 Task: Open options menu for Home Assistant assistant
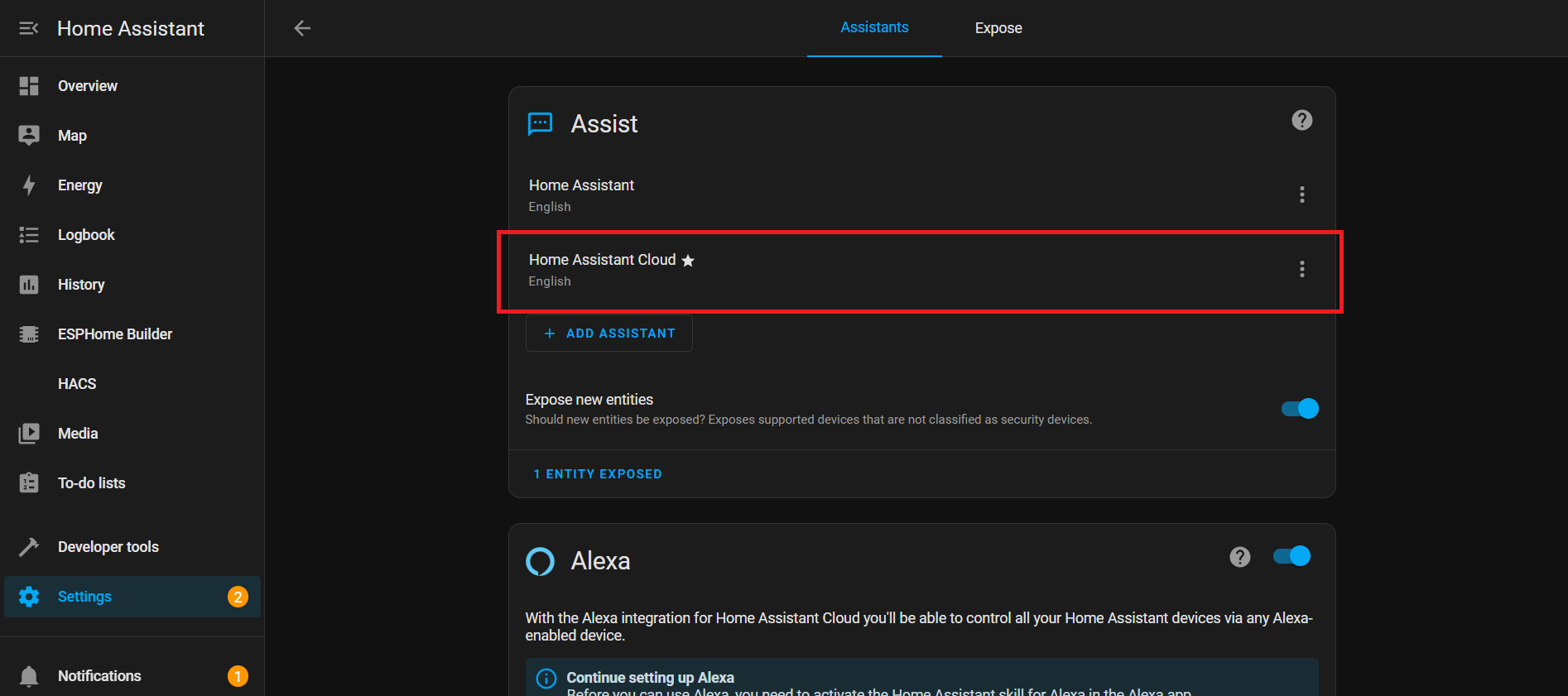click(1302, 194)
